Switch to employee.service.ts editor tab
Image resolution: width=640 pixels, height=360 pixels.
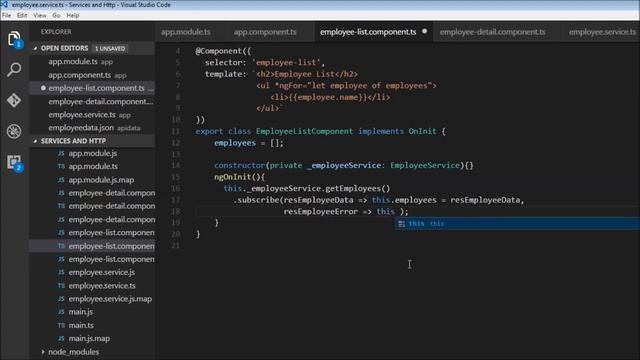tap(602, 32)
